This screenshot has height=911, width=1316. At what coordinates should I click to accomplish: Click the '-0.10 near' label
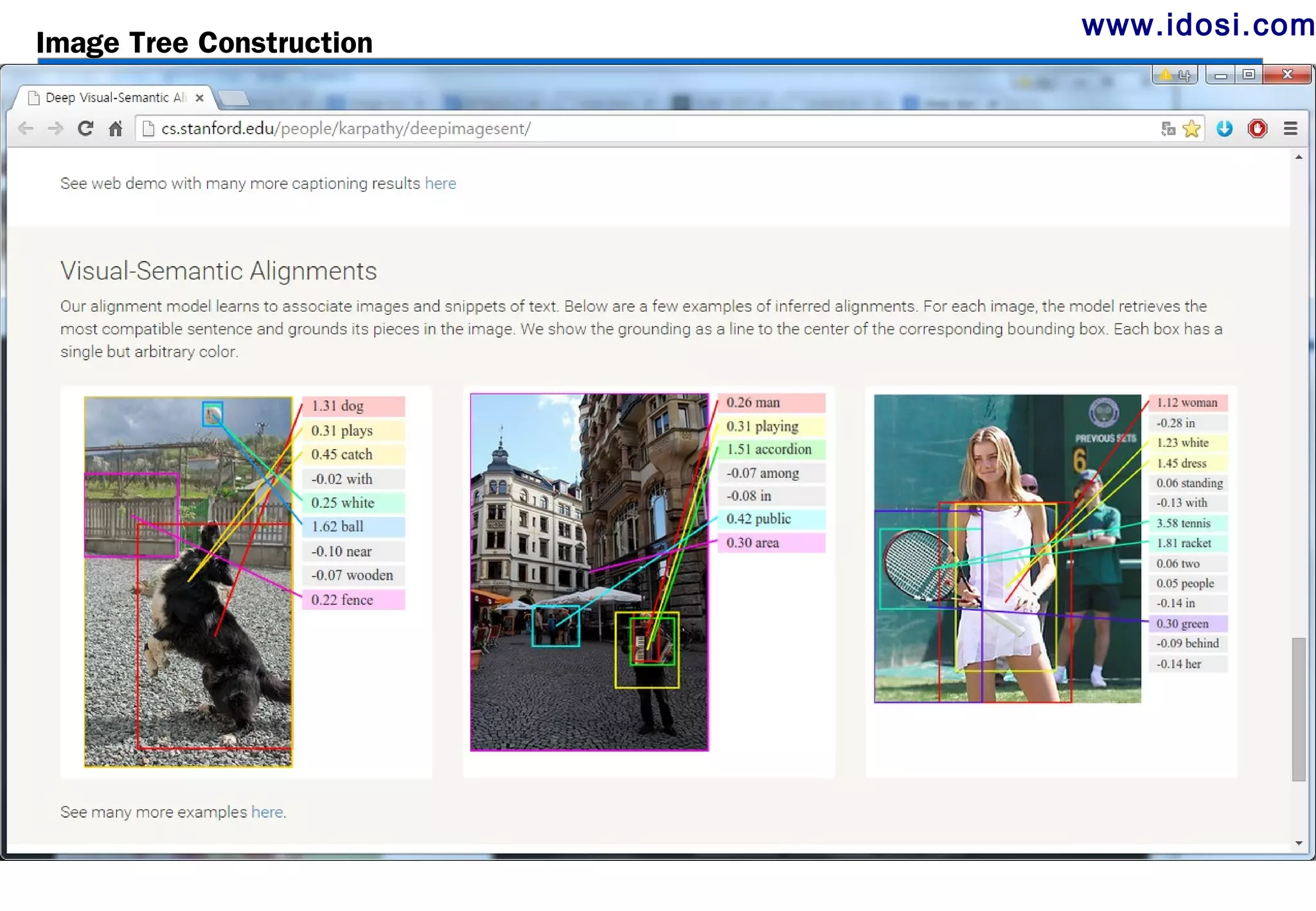pos(353,551)
